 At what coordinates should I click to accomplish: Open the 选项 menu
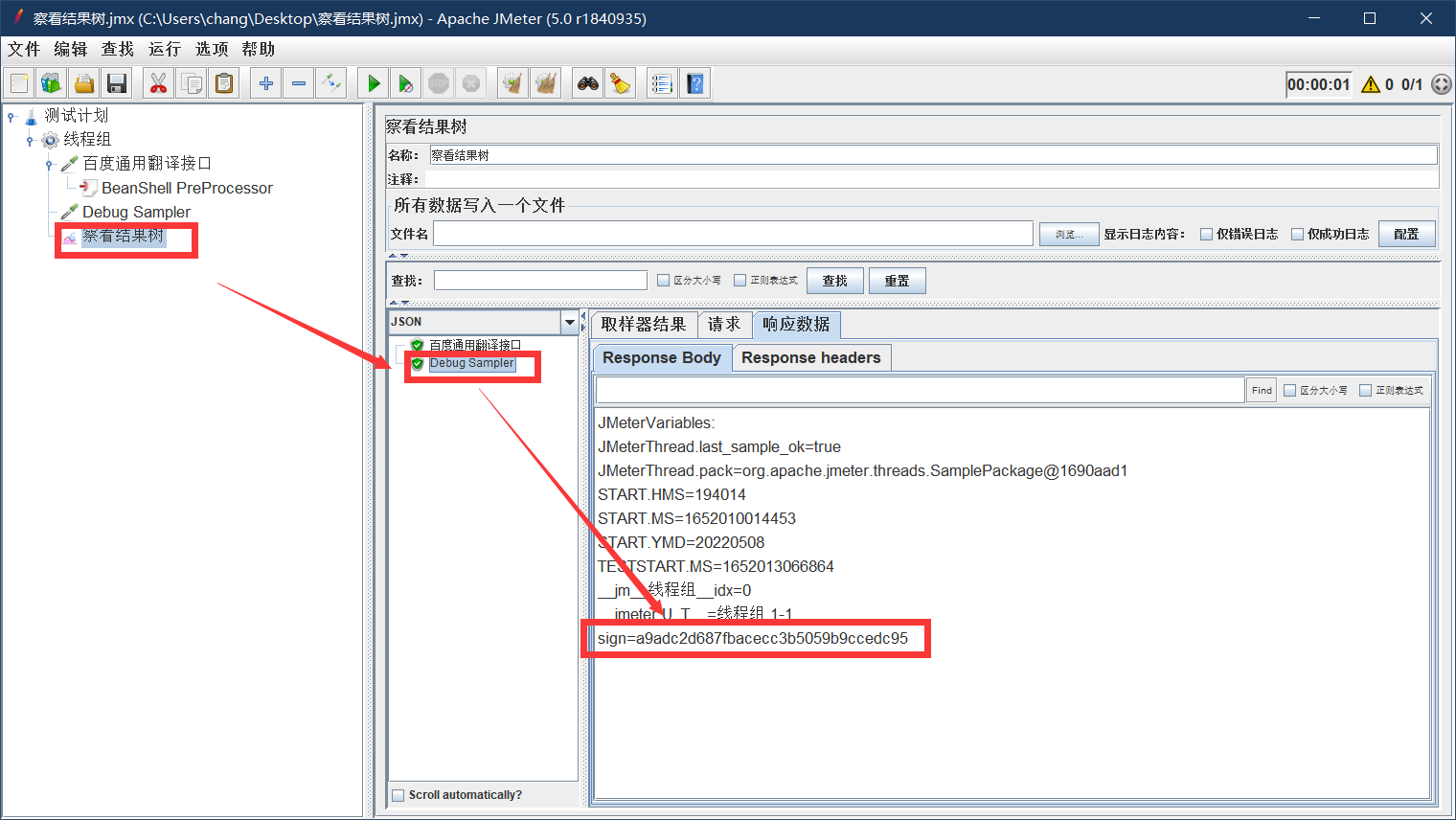[x=212, y=49]
